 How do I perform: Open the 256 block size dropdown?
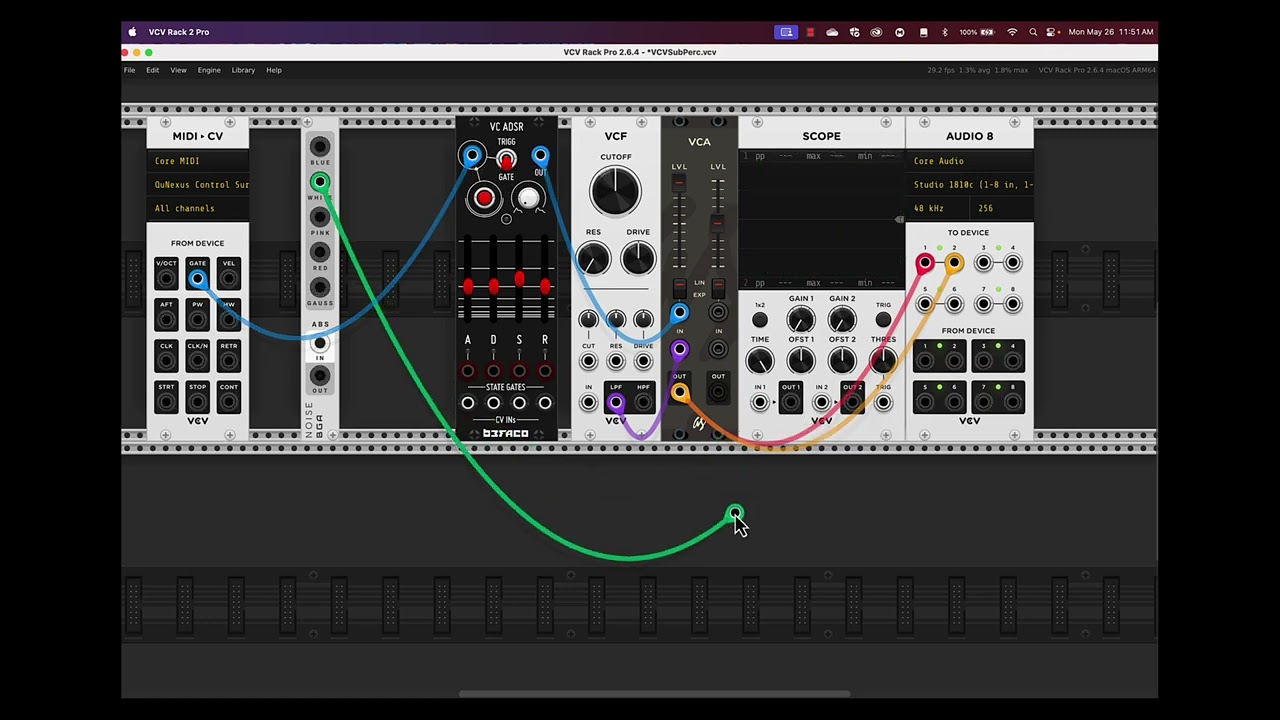click(x=1003, y=208)
